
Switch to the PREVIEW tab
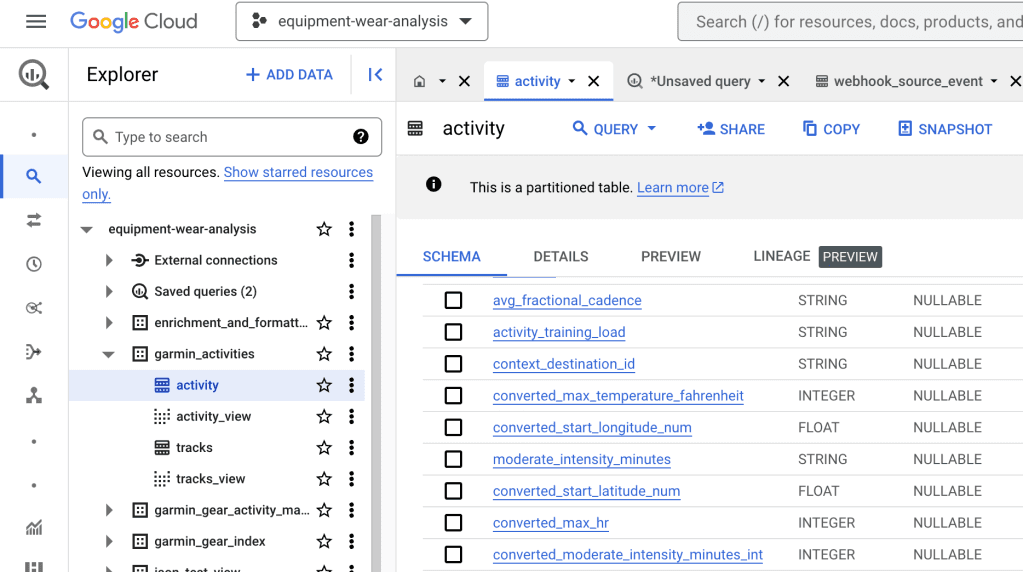[670, 257]
